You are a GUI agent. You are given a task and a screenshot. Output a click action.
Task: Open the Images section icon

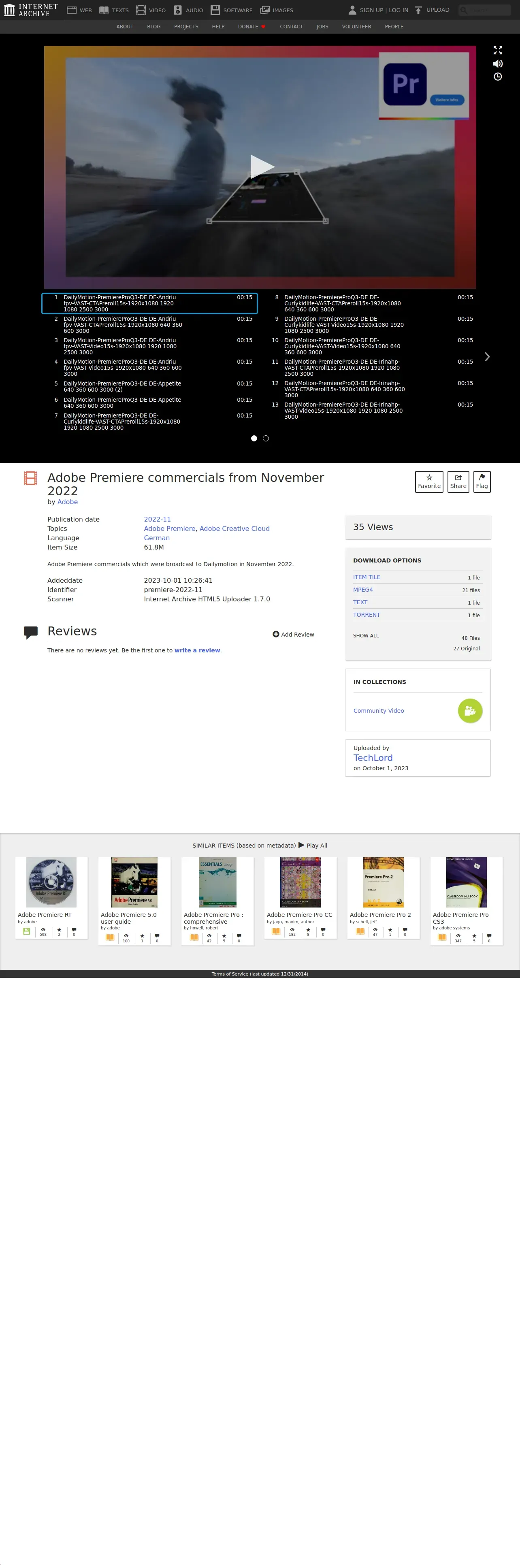[265, 11]
